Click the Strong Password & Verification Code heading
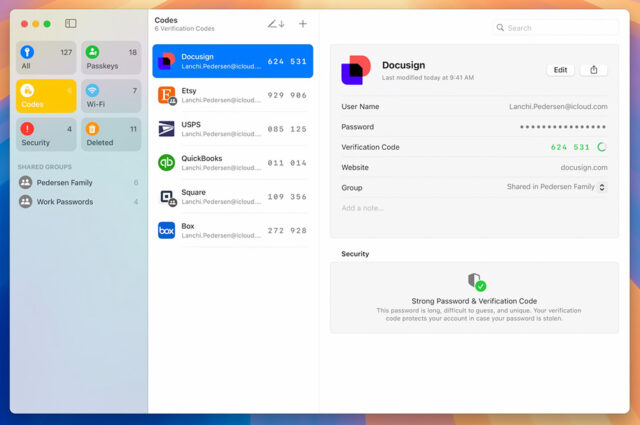 point(474,301)
